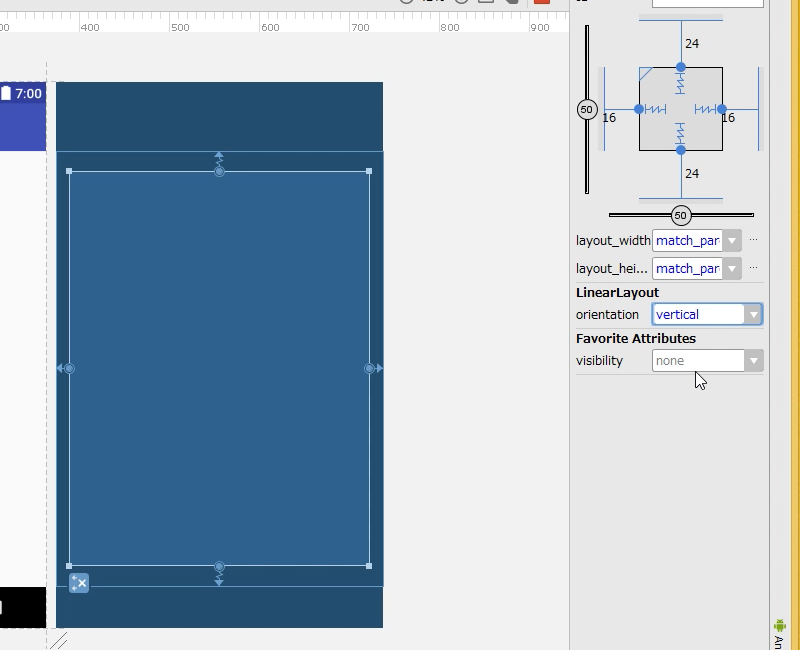The image size is (800, 650).
Task: Click the LinearLayout section heading
Action: point(617,292)
